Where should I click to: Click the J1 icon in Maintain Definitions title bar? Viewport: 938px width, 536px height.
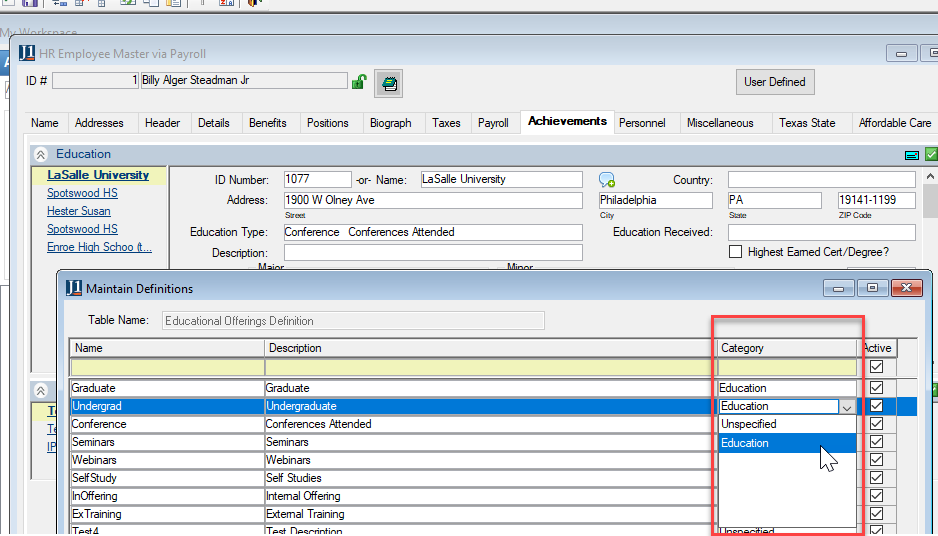pyautogui.click(x=74, y=288)
